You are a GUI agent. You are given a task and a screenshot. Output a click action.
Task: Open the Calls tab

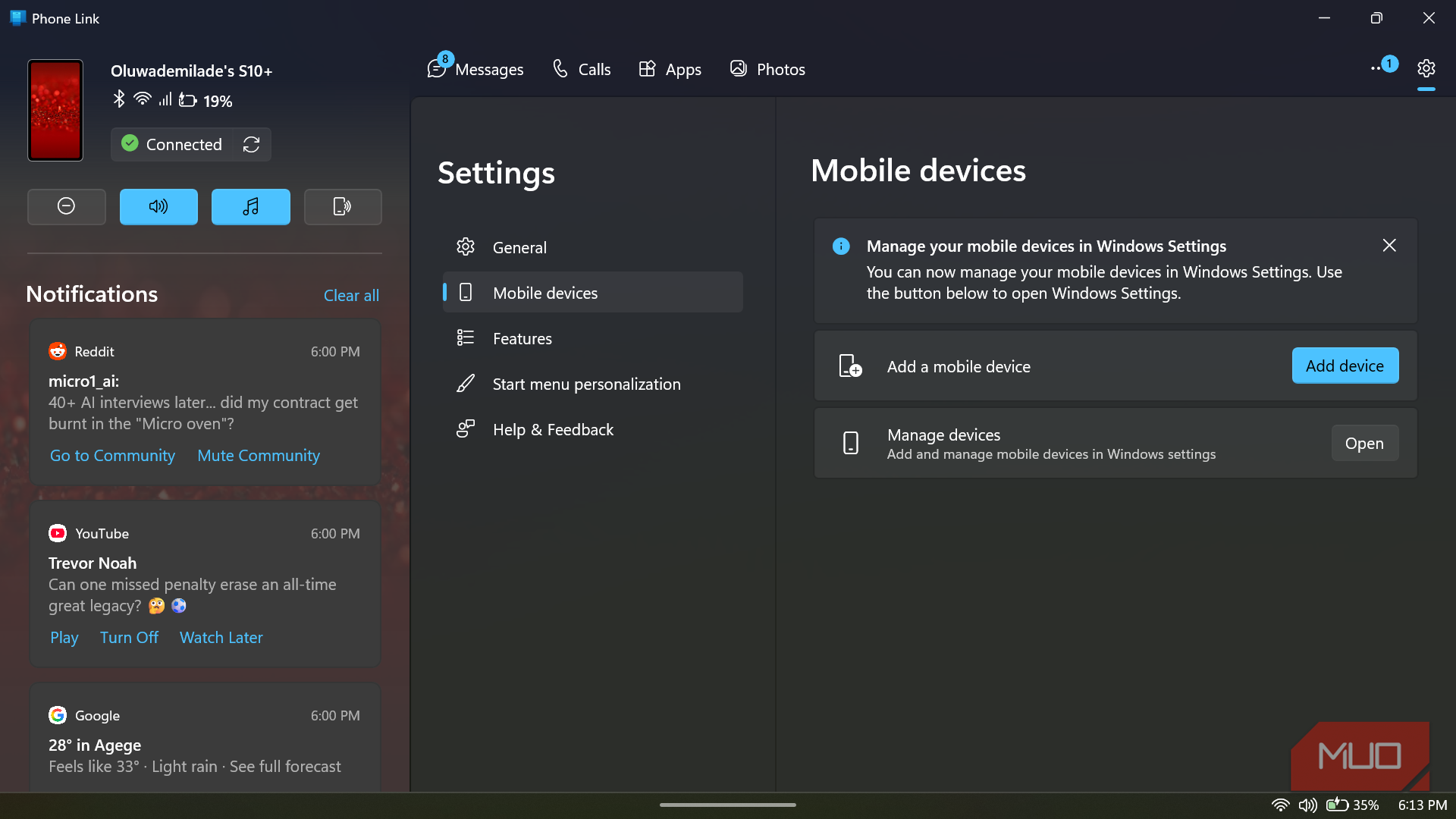tap(582, 69)
